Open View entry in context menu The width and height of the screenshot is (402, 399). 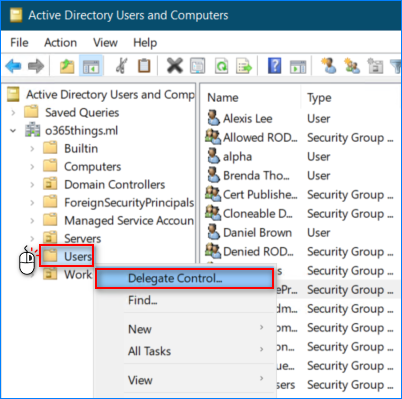184,380
